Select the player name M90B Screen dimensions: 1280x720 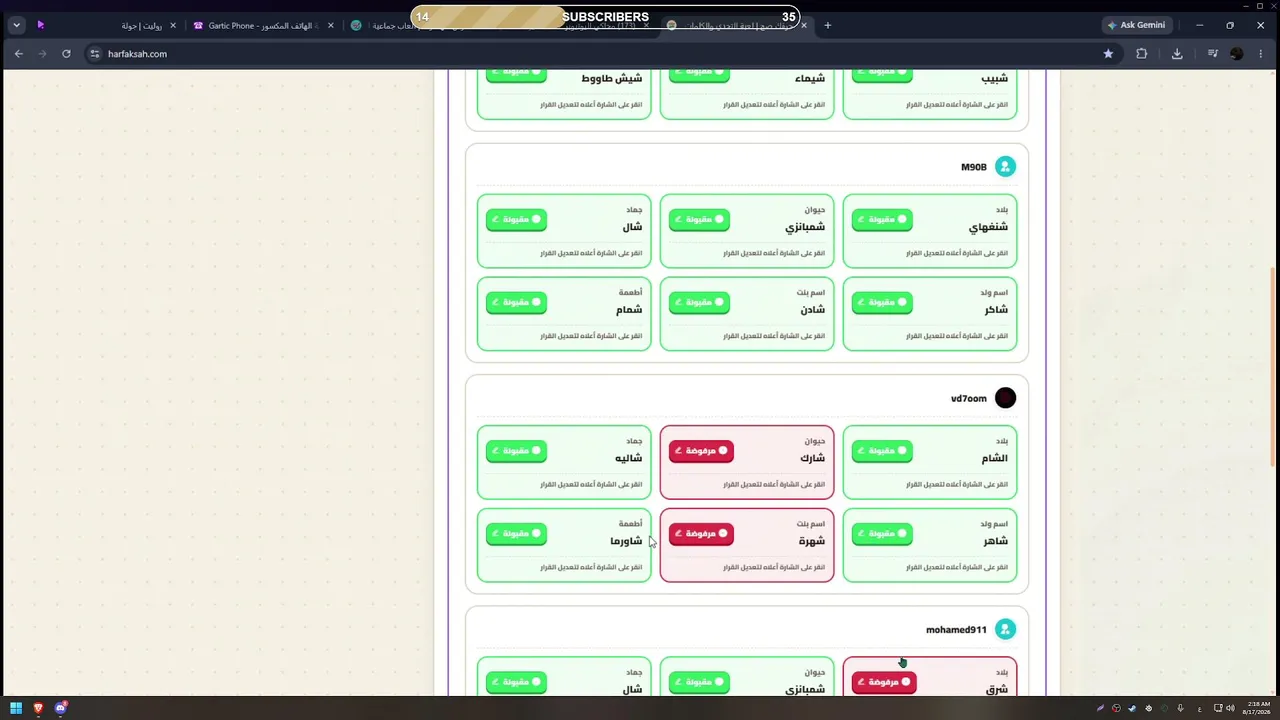point(973,167)
